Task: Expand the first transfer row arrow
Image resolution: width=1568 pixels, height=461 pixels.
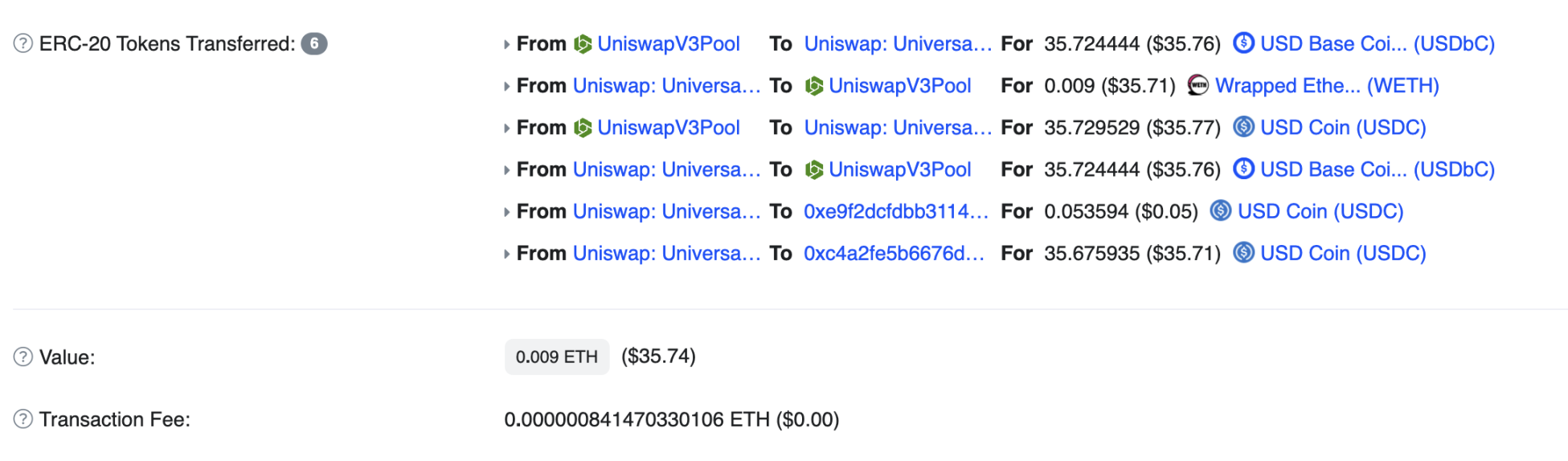Action: [506, 44]
